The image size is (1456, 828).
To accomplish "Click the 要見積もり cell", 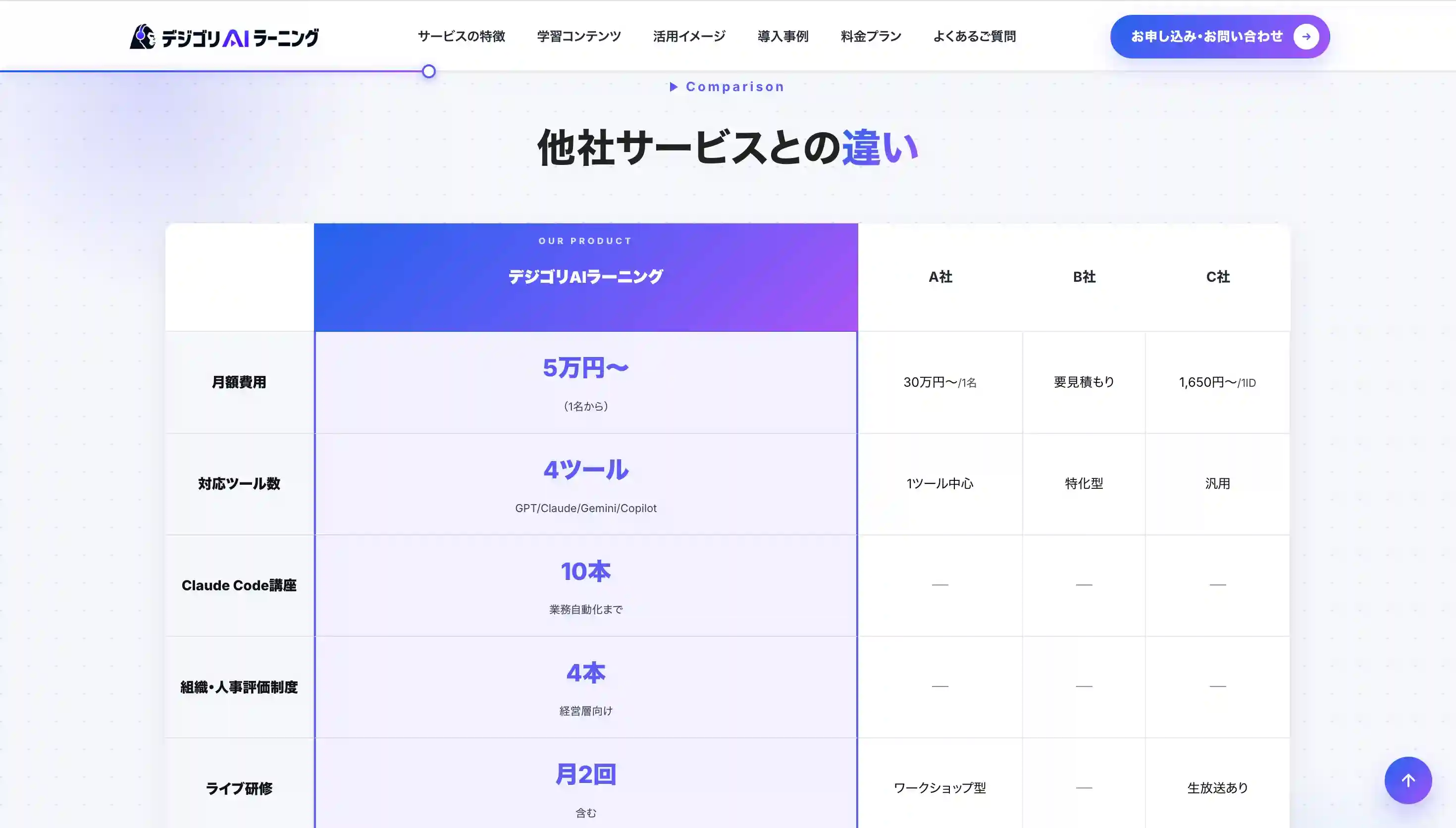I will coord(1084,382).
